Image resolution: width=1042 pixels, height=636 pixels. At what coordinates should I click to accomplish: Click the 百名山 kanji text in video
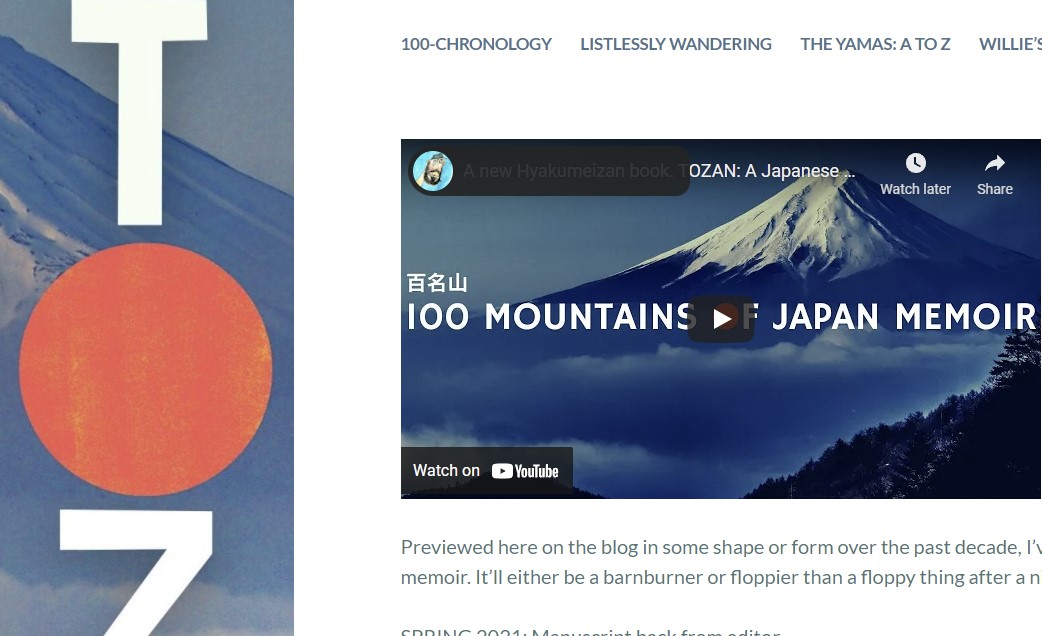[x=437, y=283]
